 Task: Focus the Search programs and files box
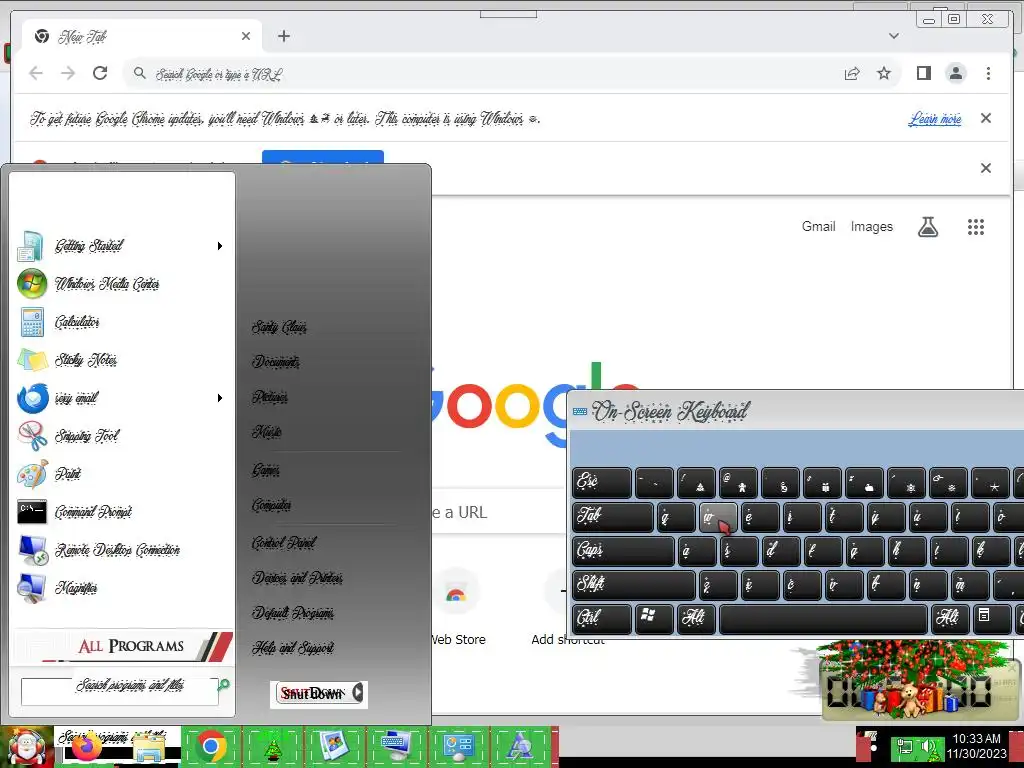click(120, 691)
